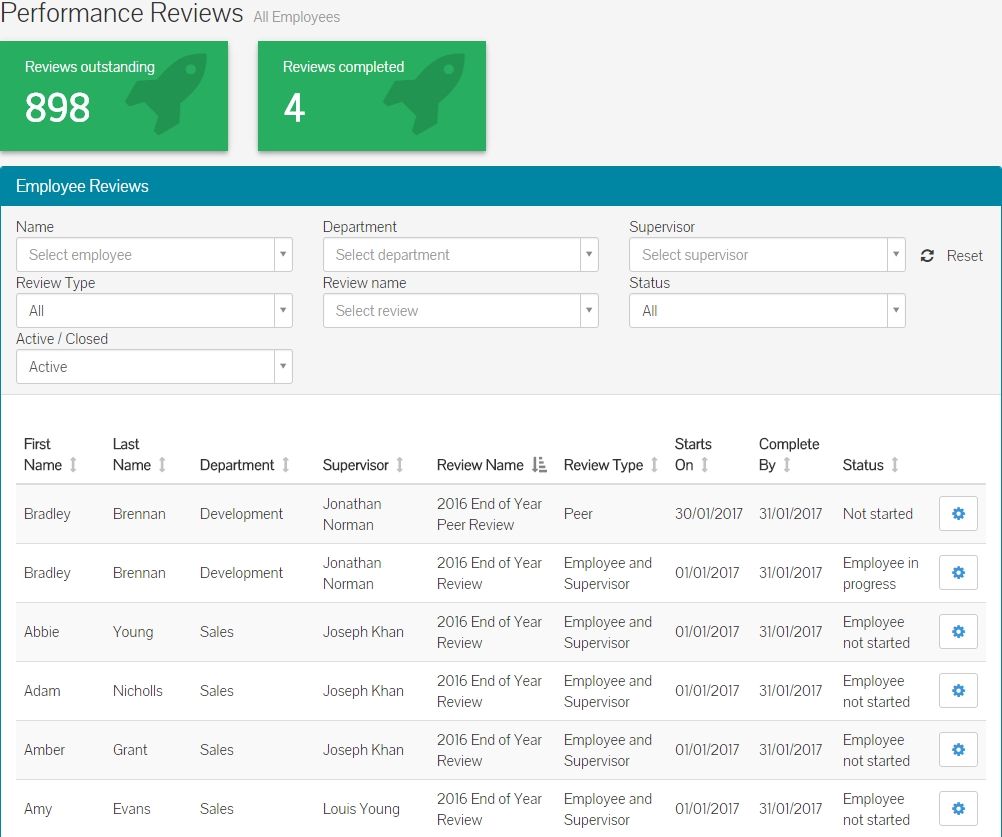The image size is (1002, 837).
Task: Click the 'Peer' review type cell
Action: point(578,514)
